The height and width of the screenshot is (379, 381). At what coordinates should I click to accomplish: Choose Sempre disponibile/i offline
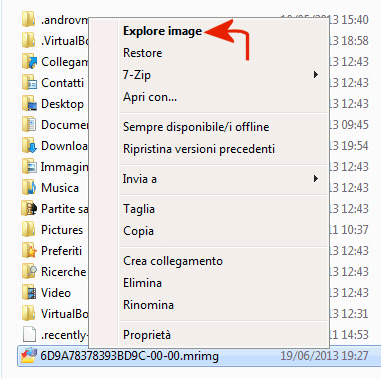tap(196, 127)
